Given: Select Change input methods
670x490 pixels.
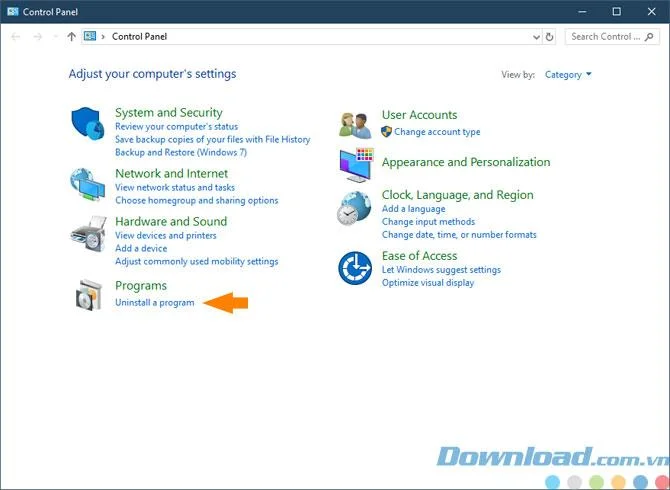Looking at the screenshot, I should coord(429,222).
